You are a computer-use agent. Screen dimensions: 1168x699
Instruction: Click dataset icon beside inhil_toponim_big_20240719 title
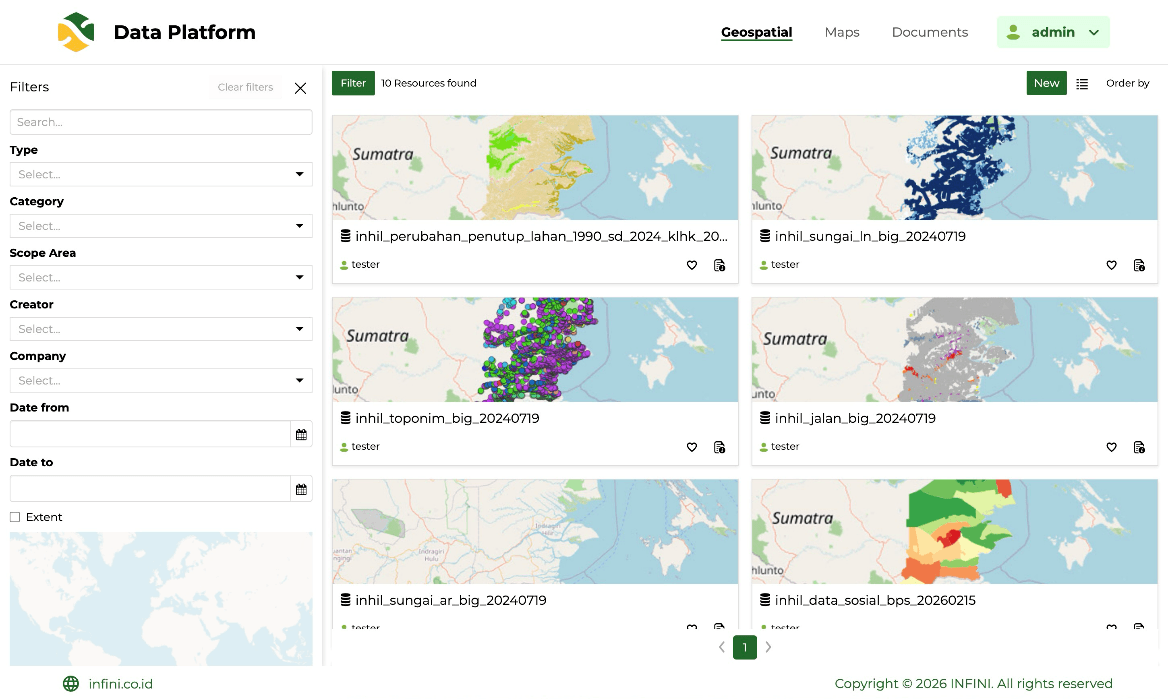point(346,418)
